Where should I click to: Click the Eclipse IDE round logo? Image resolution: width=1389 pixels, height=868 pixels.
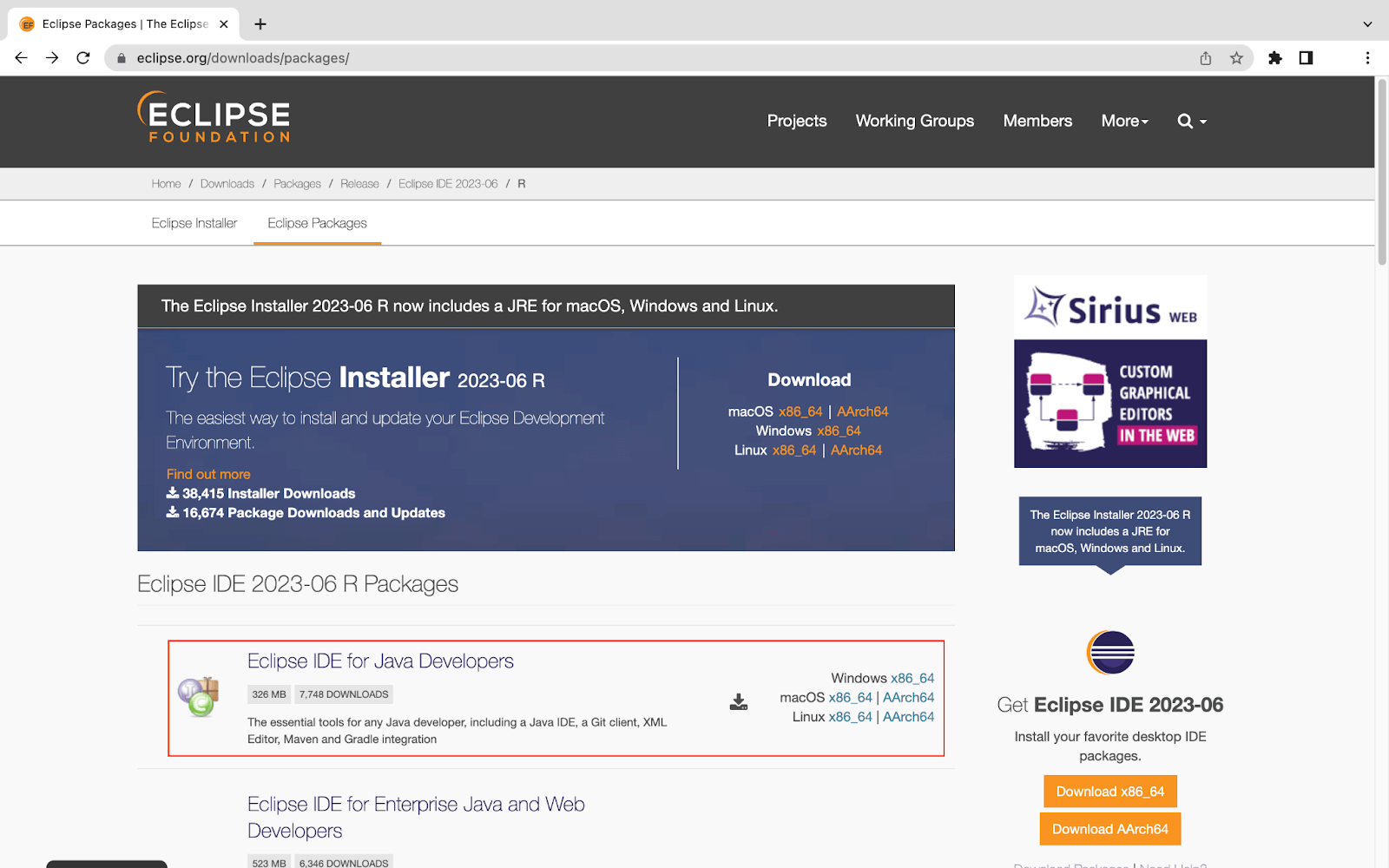1110,652
